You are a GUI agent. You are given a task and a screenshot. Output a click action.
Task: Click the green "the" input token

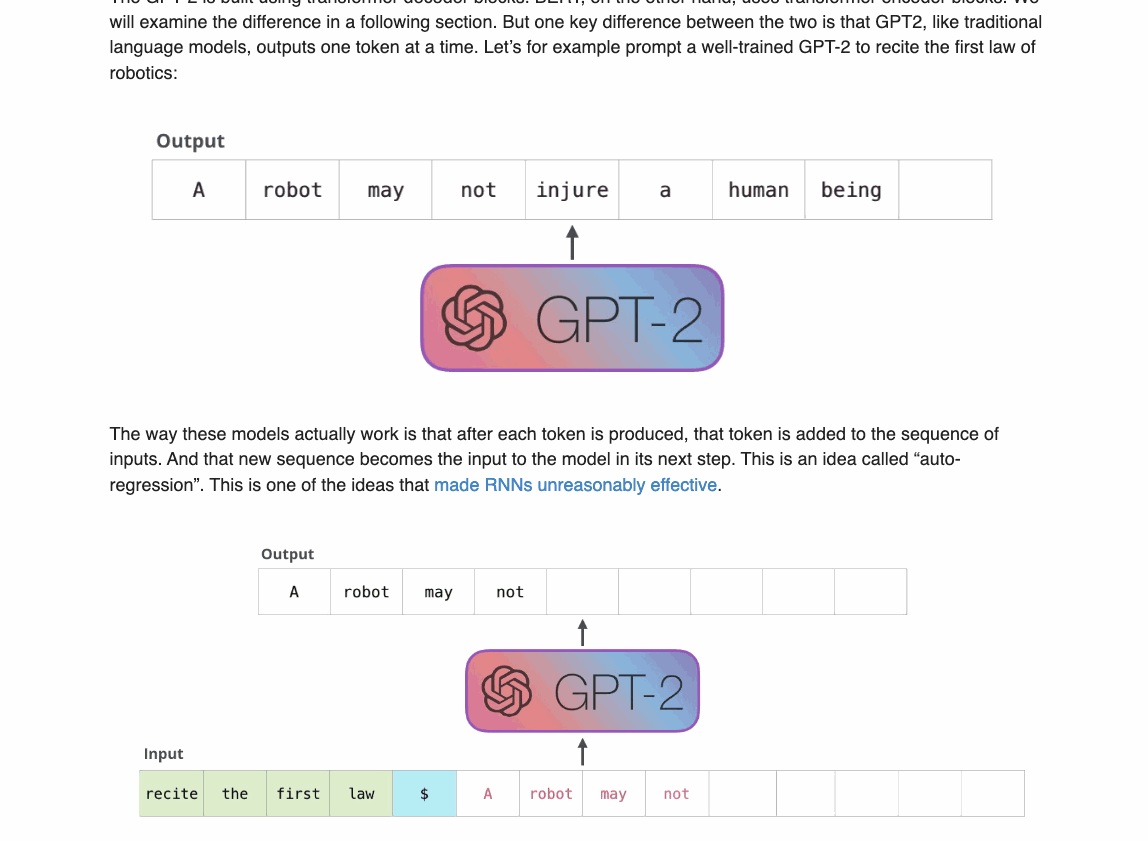click(235, 794)
